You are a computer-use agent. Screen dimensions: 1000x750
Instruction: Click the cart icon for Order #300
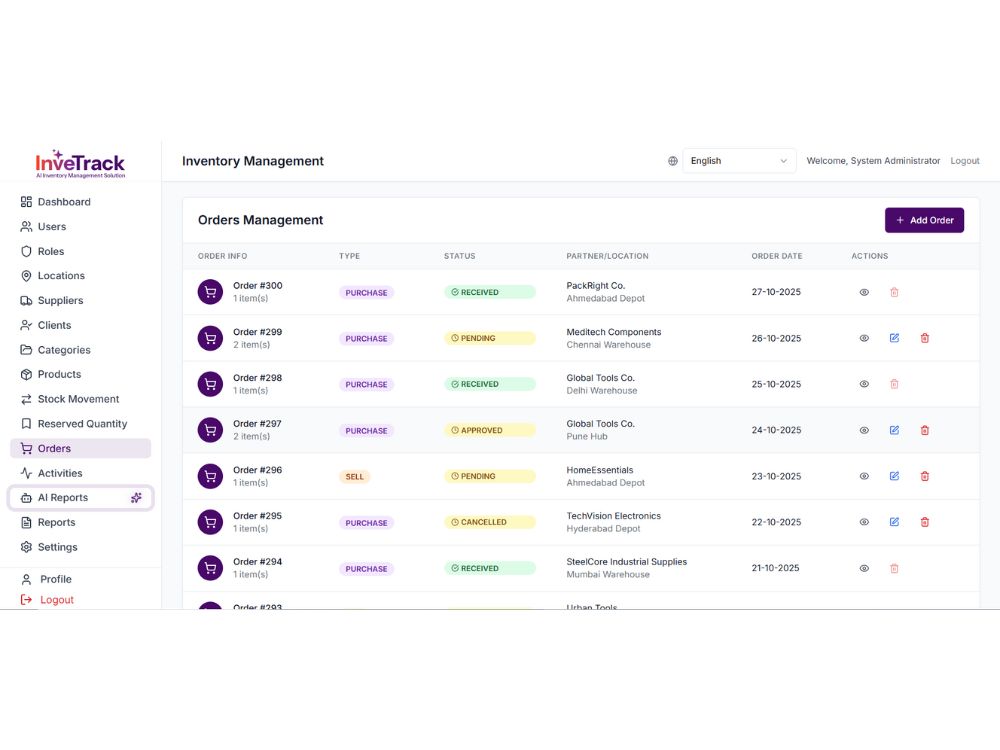click(210, 292)
